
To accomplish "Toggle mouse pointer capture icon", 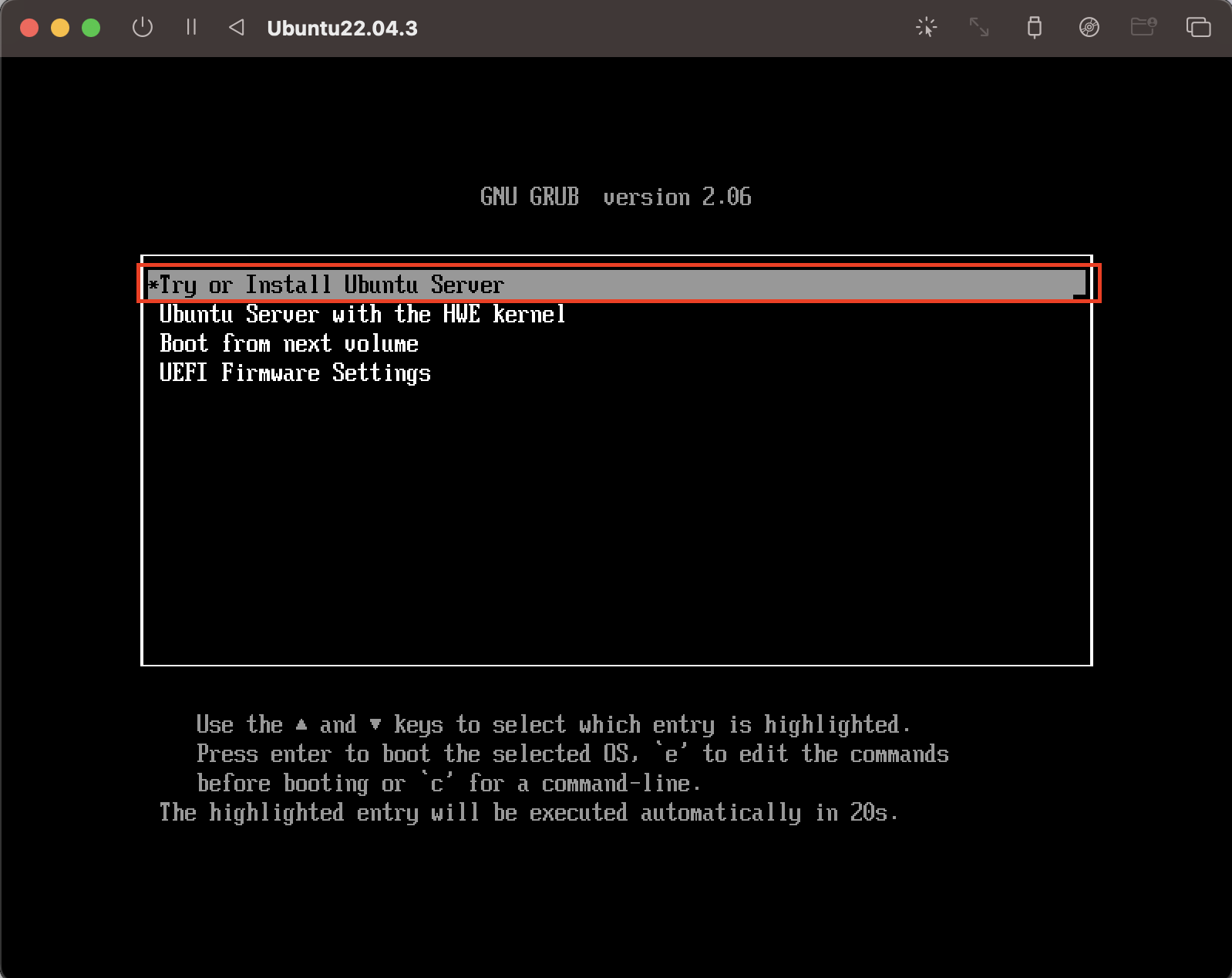I will [926, 28].
